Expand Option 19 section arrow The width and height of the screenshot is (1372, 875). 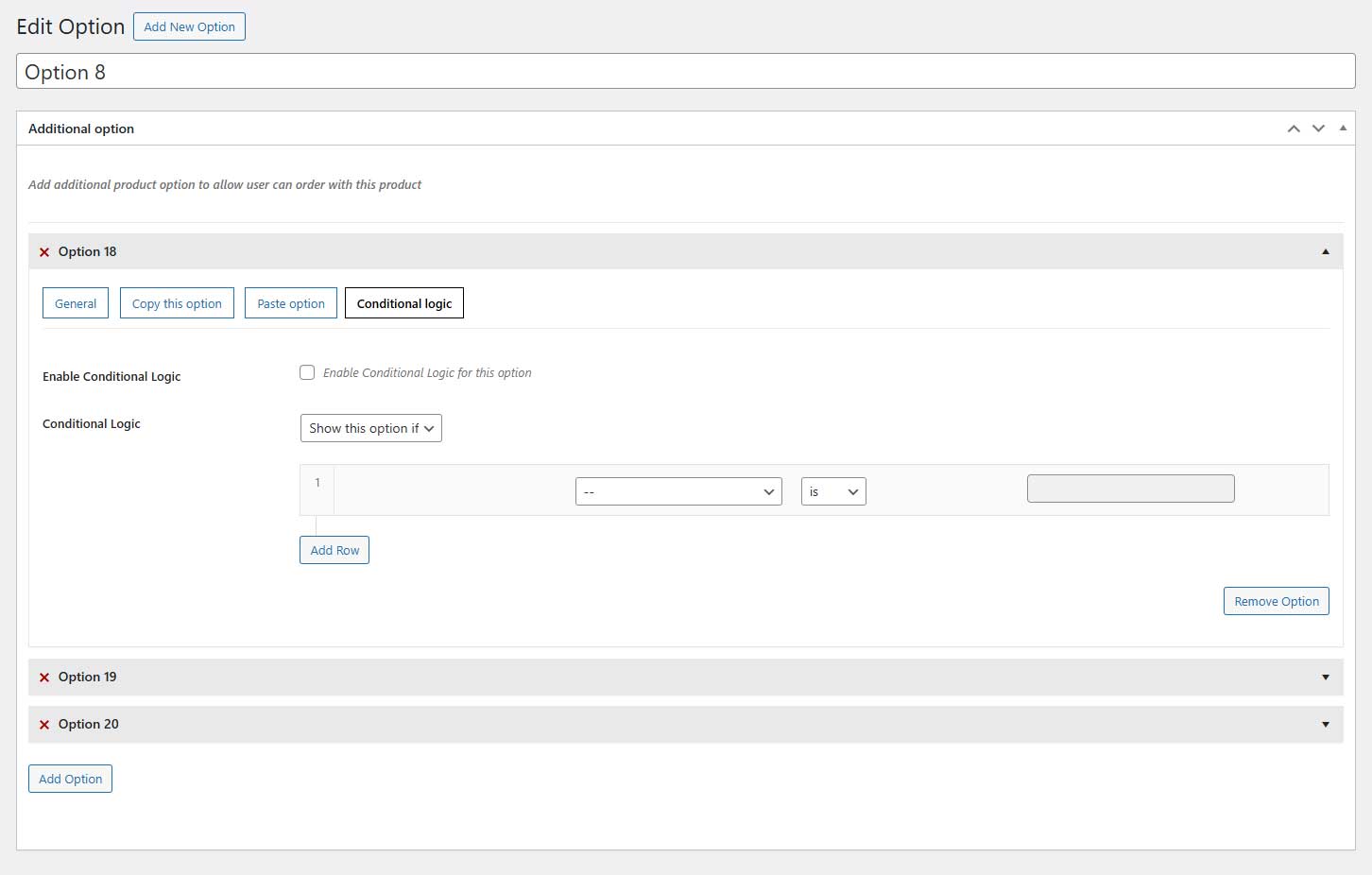(1326, 678)
